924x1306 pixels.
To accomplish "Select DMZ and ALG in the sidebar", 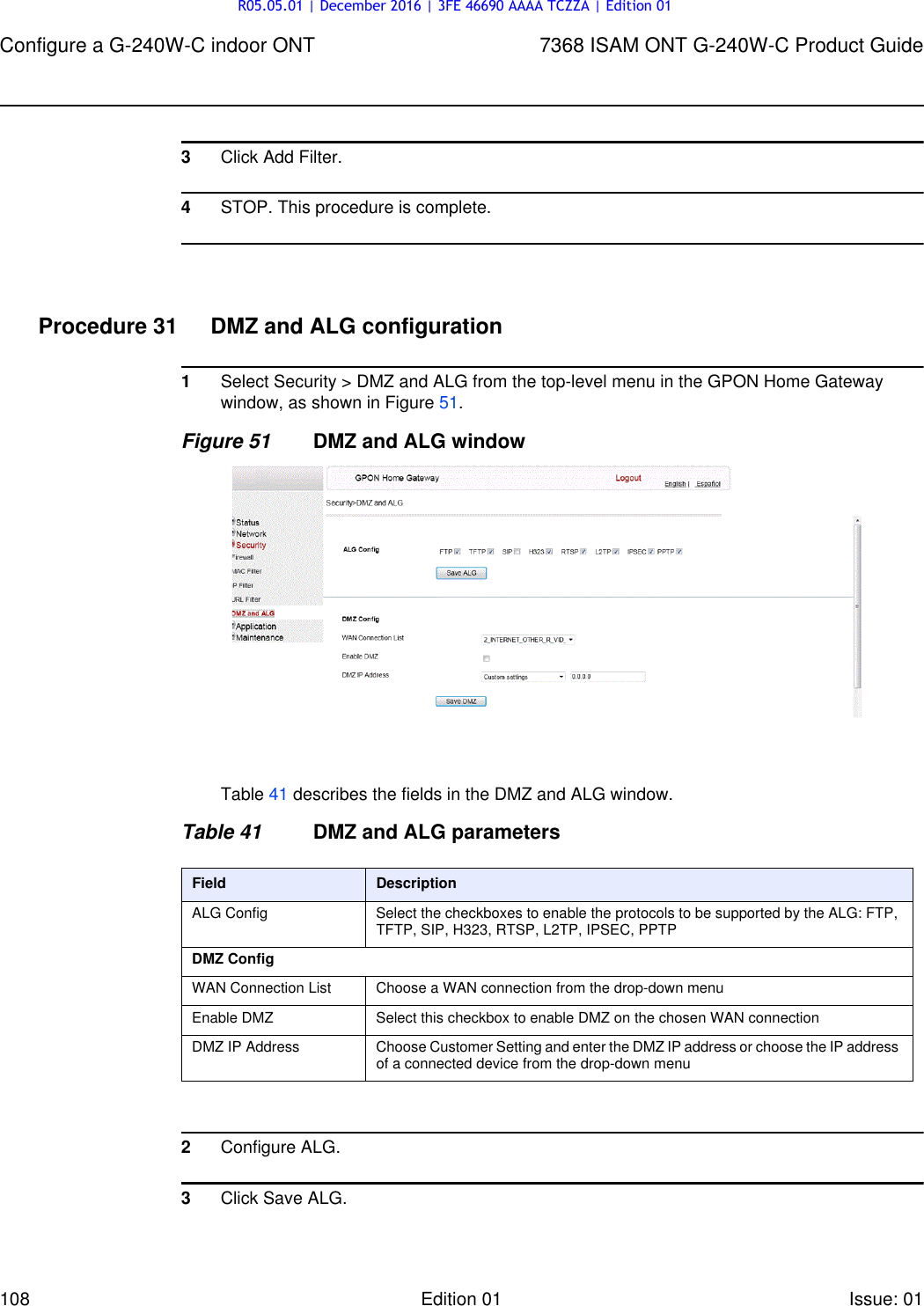I will (252, 613).
